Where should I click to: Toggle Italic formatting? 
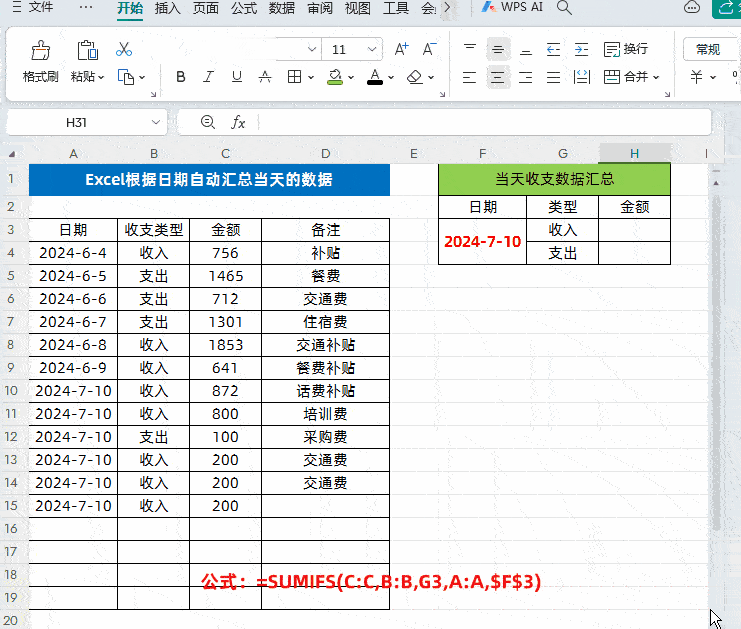click(x=208, y=77)
